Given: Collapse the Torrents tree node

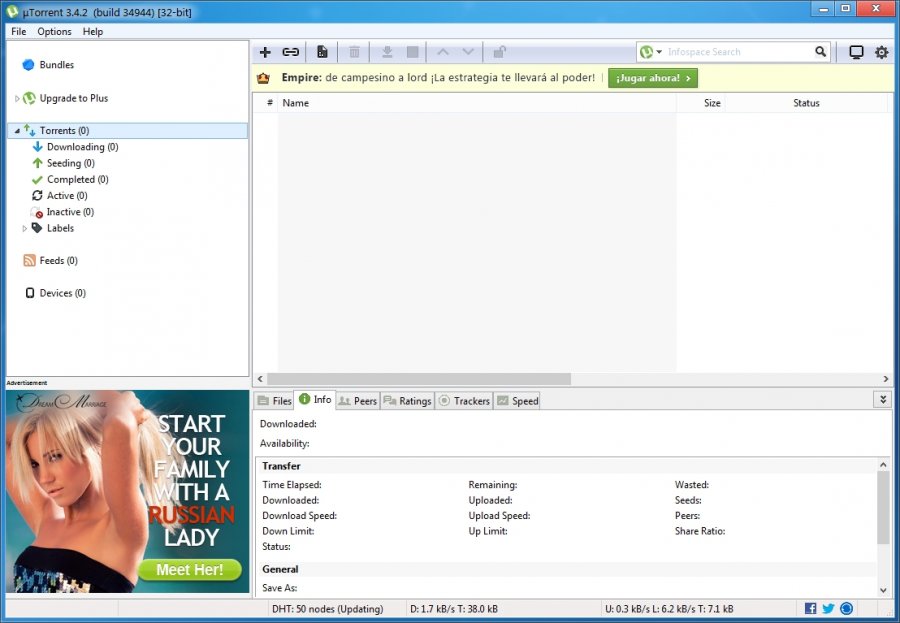Looking at the screenshot, I should coord(17,131).
